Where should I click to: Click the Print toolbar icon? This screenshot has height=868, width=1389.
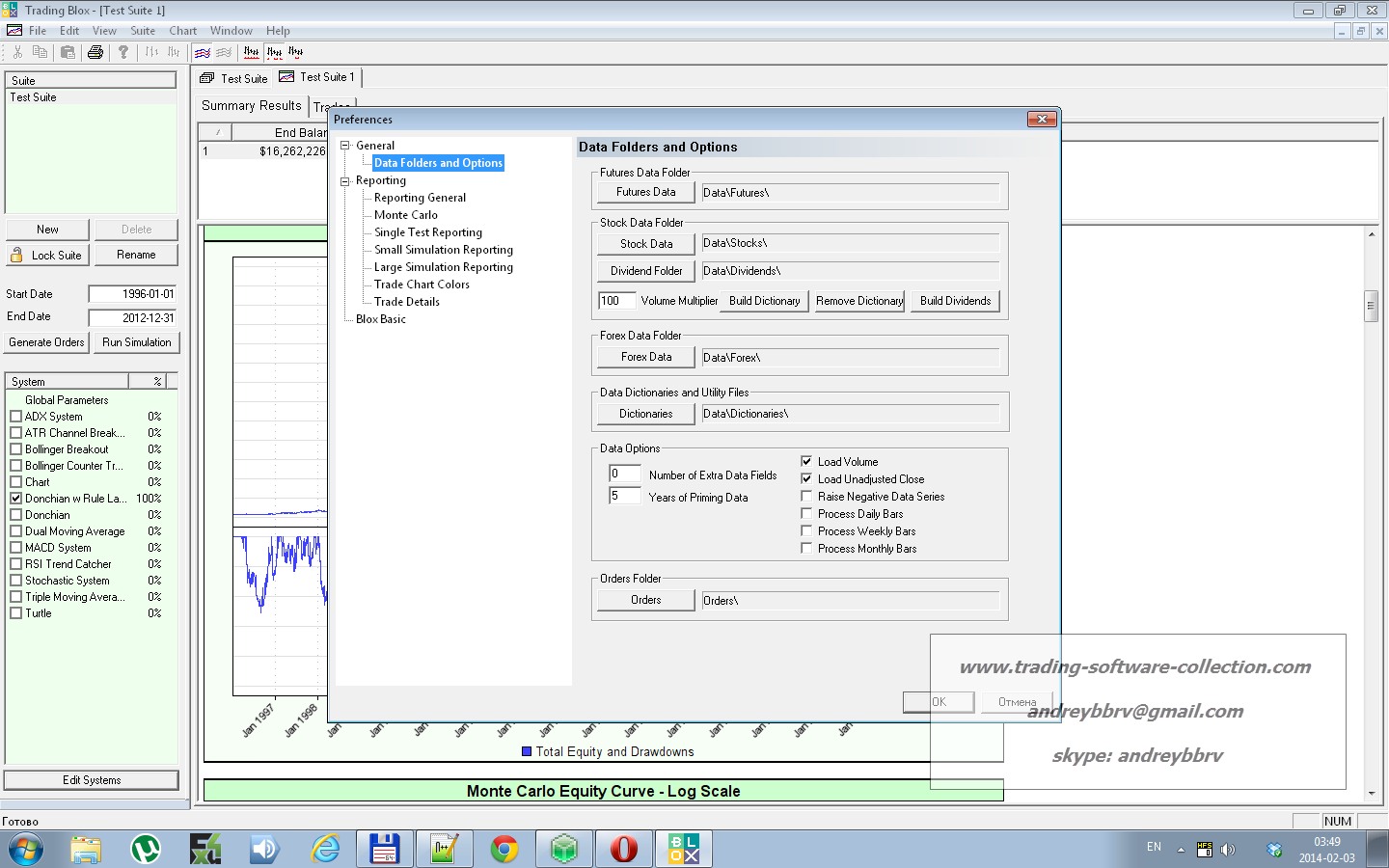tap(95, 52)
